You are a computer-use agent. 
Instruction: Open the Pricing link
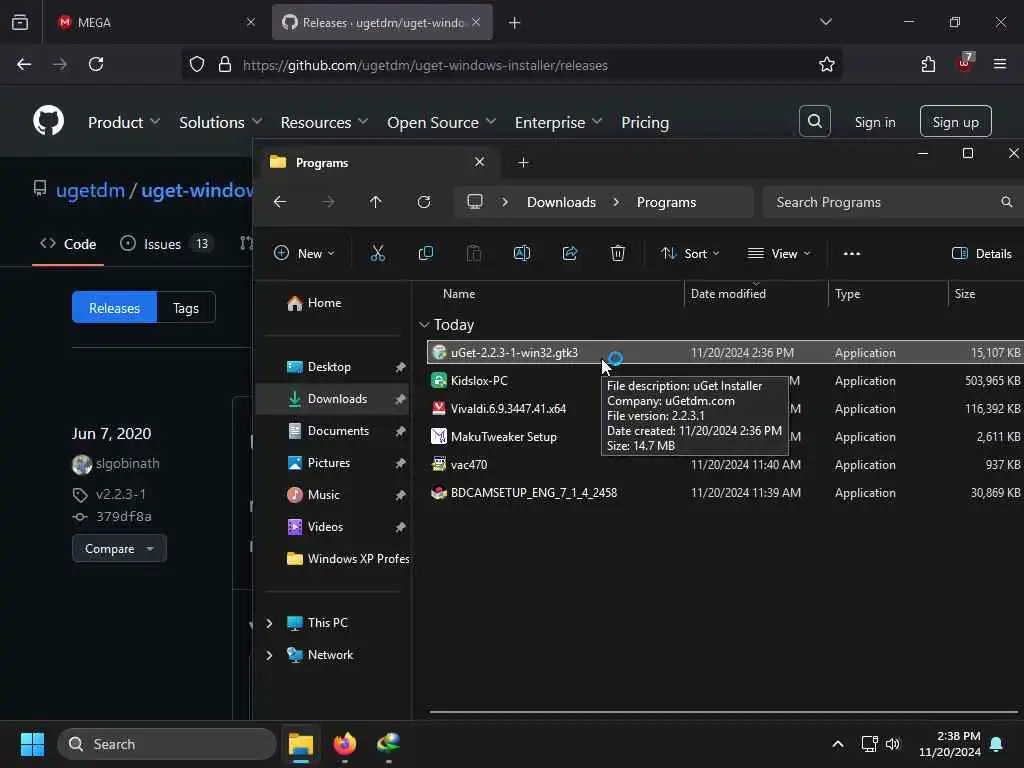pyautogui.click(x=645, y=122)
